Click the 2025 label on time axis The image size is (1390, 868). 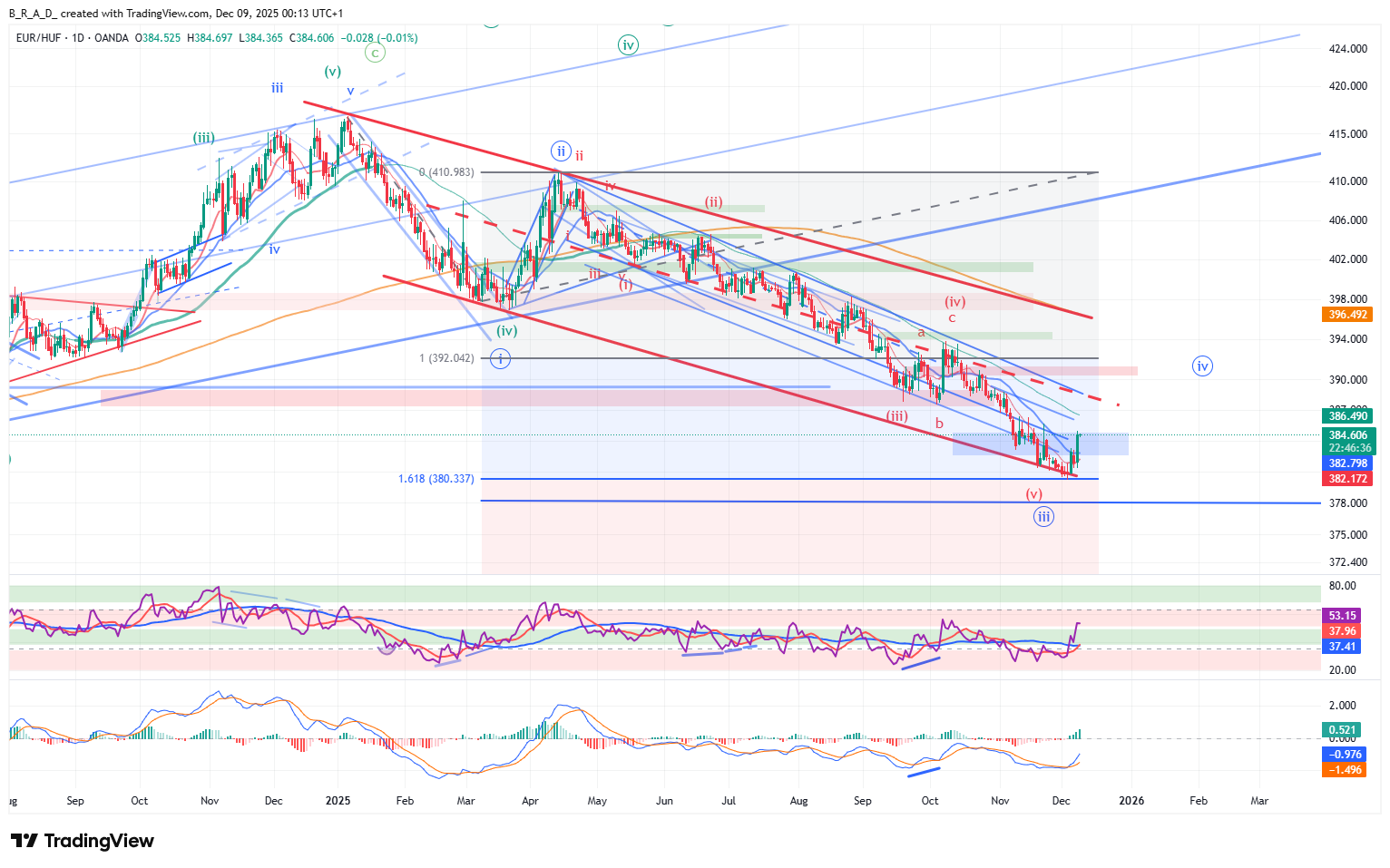338,801
